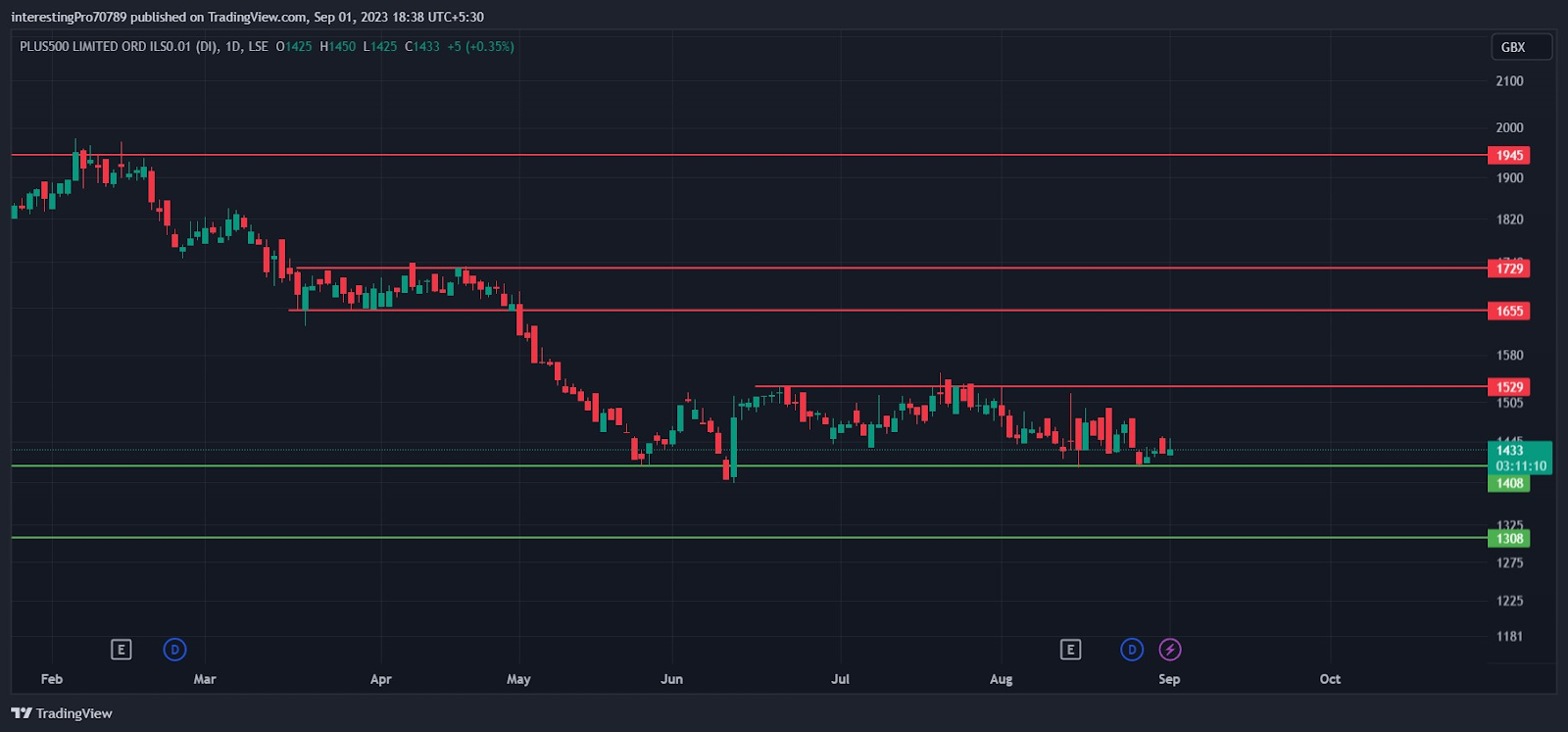Select the 1729 red price label
This screenshot has width=1568, height=732.
[1509, 268]
